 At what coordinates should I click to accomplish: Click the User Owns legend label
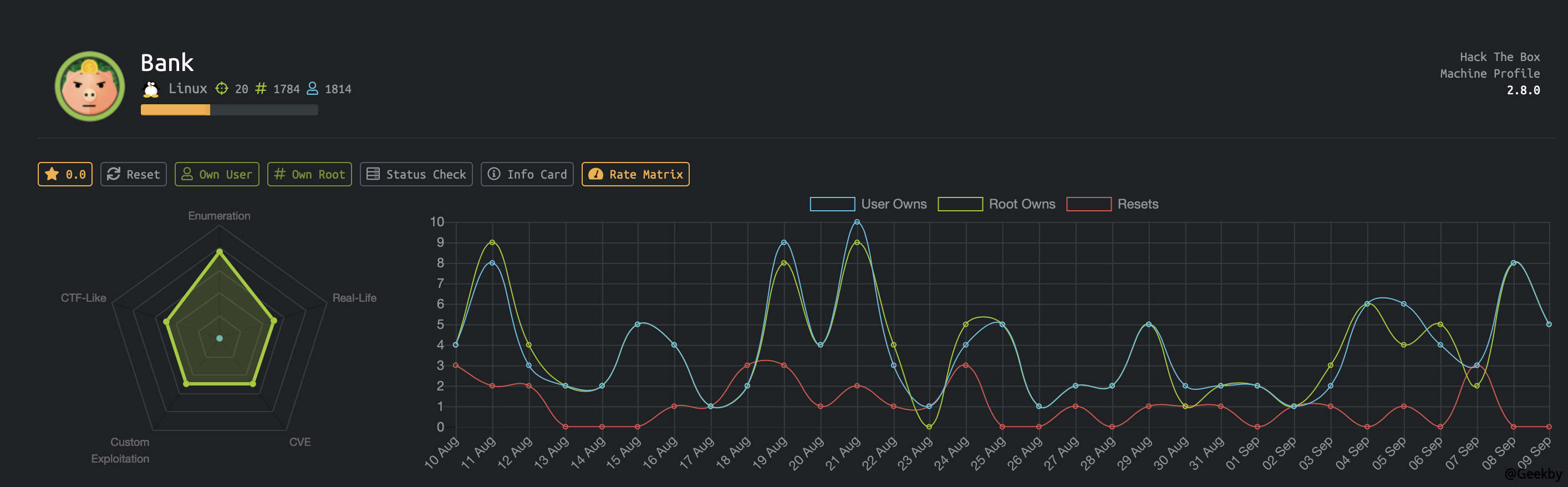pyautogui.click(x=894, y=204)
